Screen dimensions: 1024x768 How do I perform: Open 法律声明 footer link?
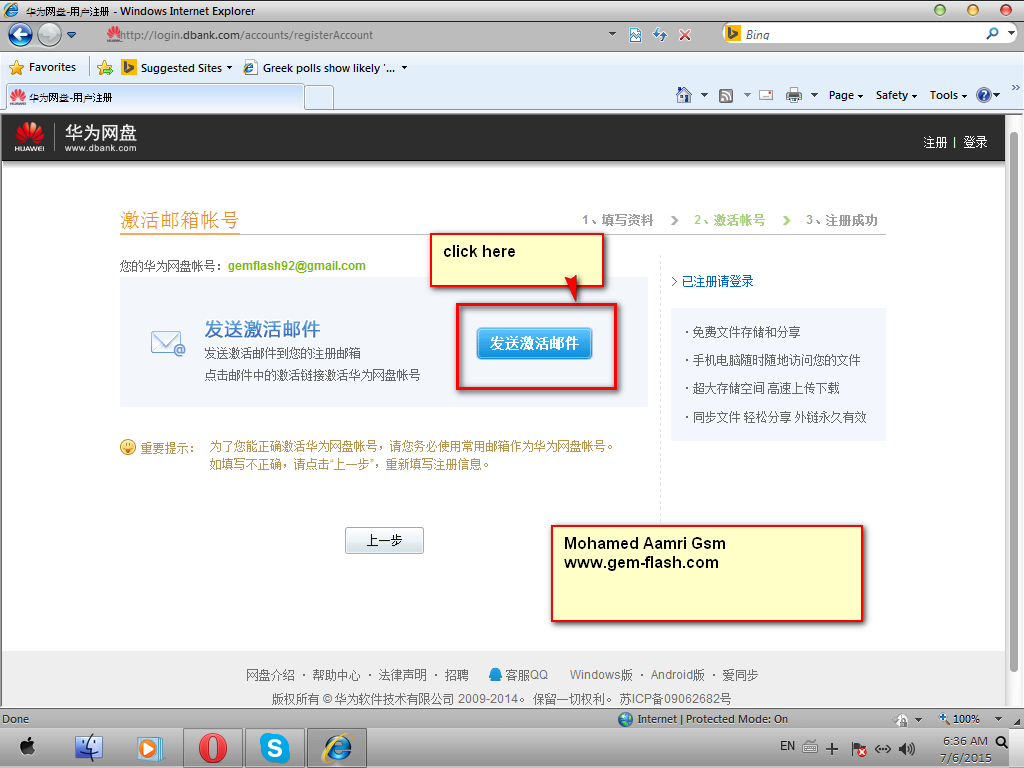click(402, 675)
